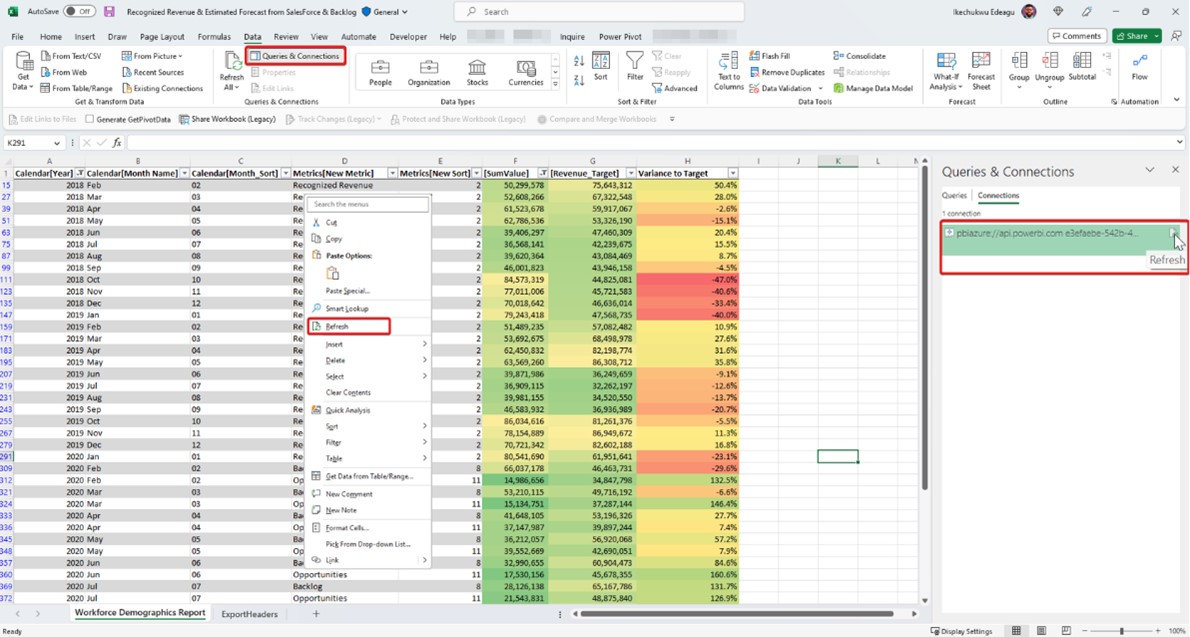Open the Variance to Target filter dropdown
1190x637 pixels.
coord(732,173)
